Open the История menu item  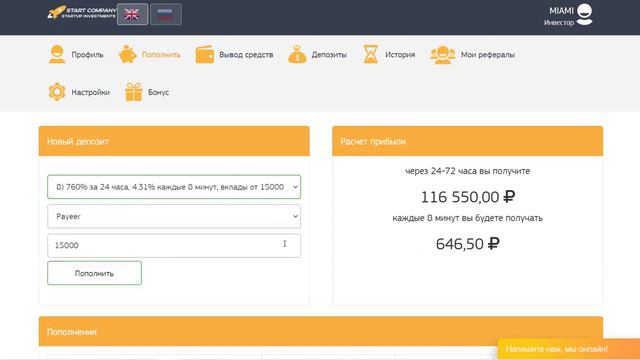400,55
